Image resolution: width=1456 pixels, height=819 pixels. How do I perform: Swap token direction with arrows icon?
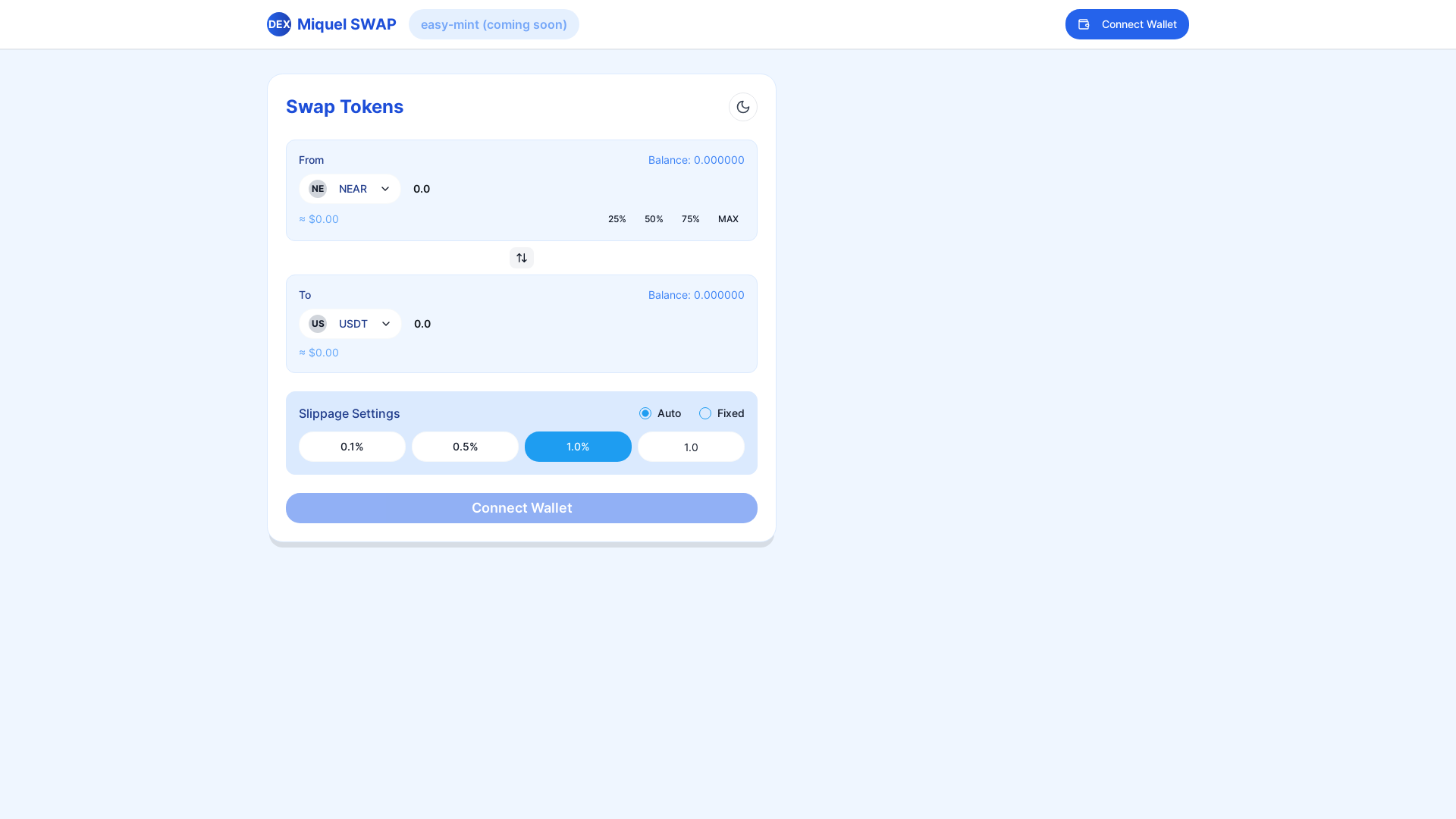coord(522,258)
